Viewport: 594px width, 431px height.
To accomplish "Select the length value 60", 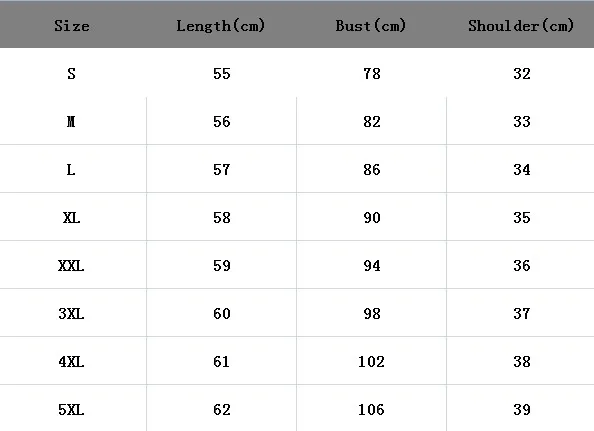I will 222,314.
